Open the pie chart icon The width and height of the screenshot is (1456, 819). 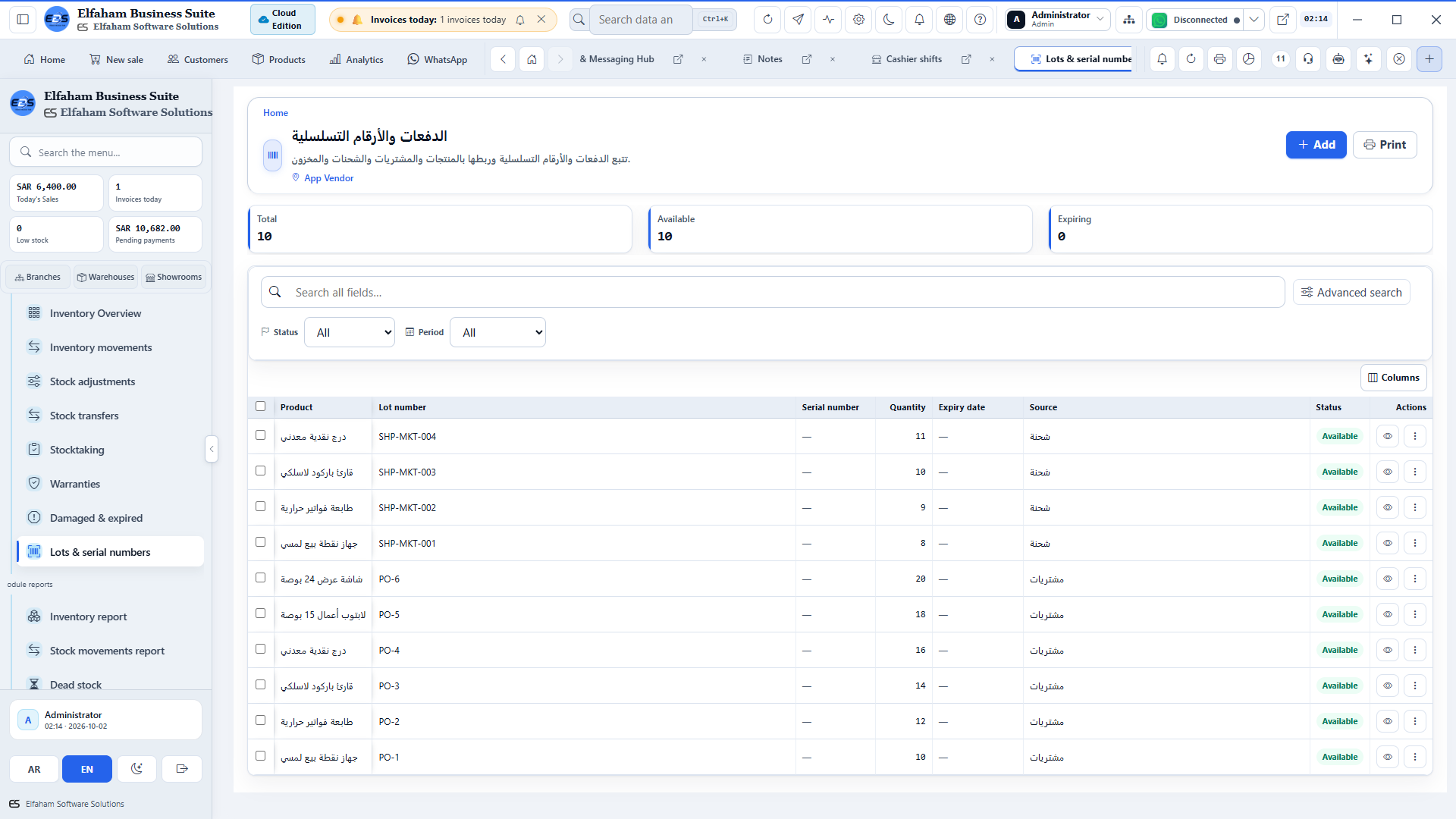tap(1249, 59)
